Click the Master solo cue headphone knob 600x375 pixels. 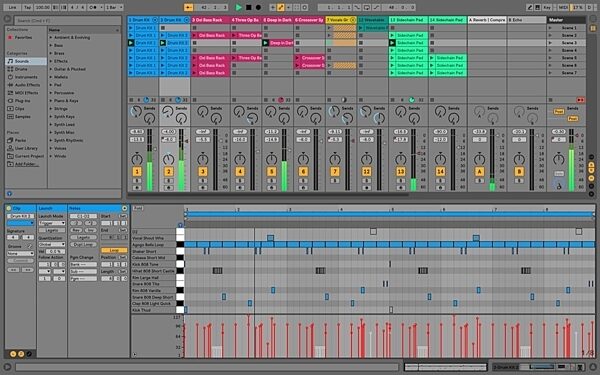point(559,186)
